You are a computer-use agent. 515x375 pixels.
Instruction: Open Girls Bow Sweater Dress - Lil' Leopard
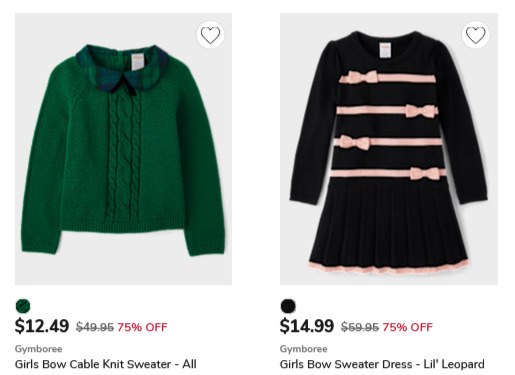[x=382, y=364]
